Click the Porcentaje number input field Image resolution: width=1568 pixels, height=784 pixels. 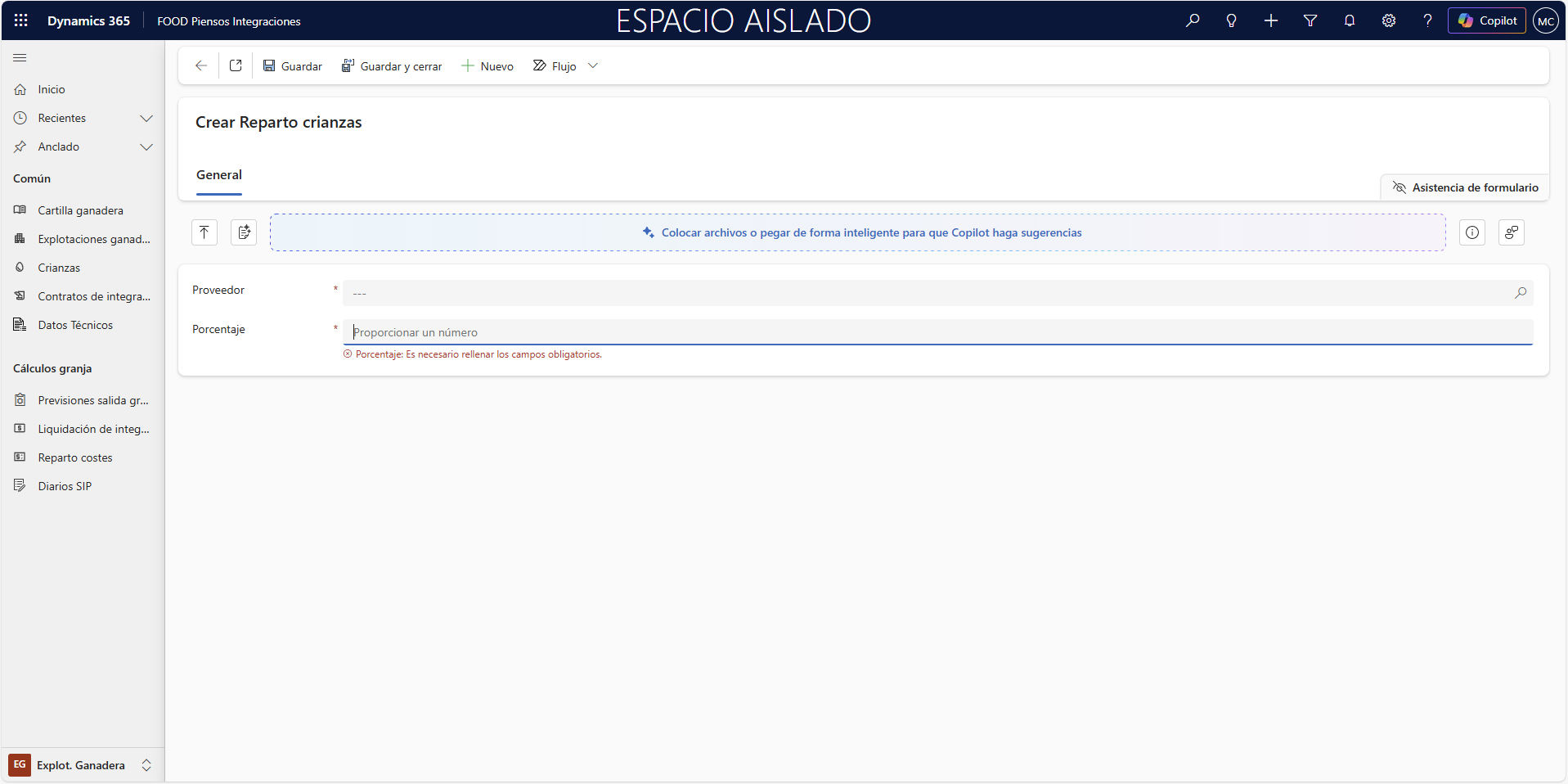937,332
